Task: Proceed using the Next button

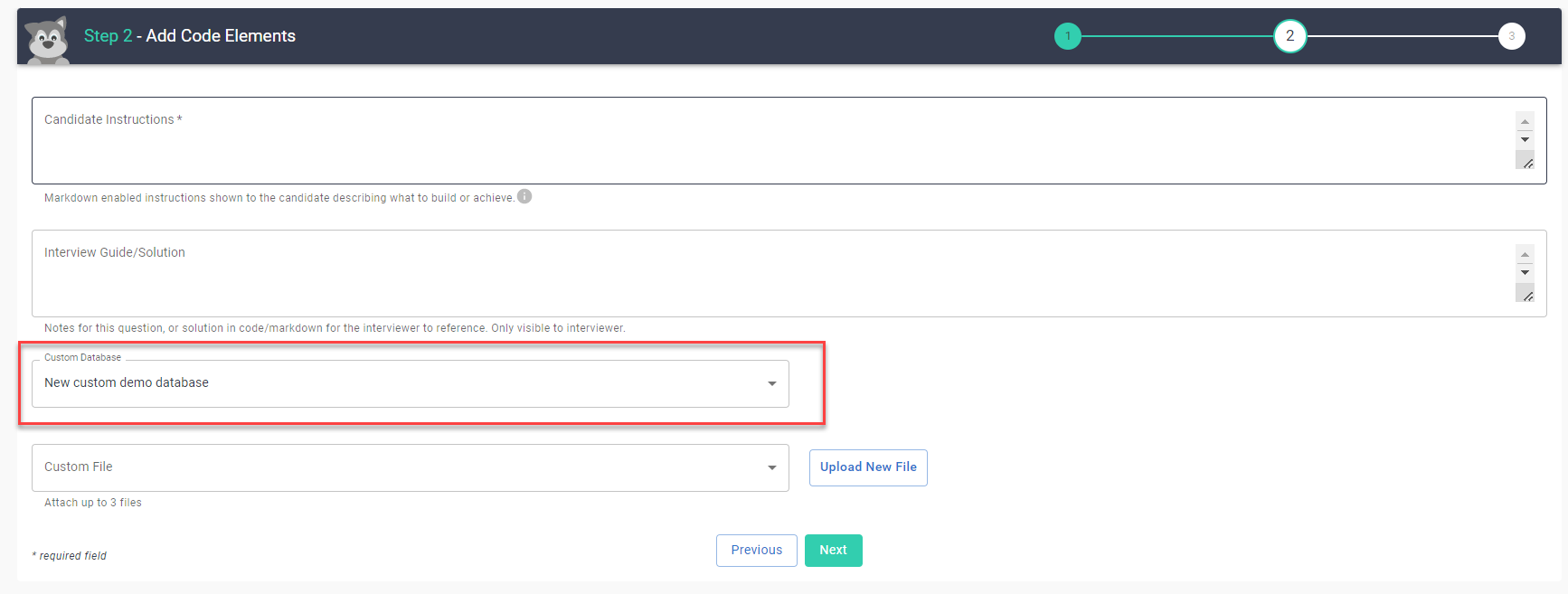Action: click(x=833, y=551)
